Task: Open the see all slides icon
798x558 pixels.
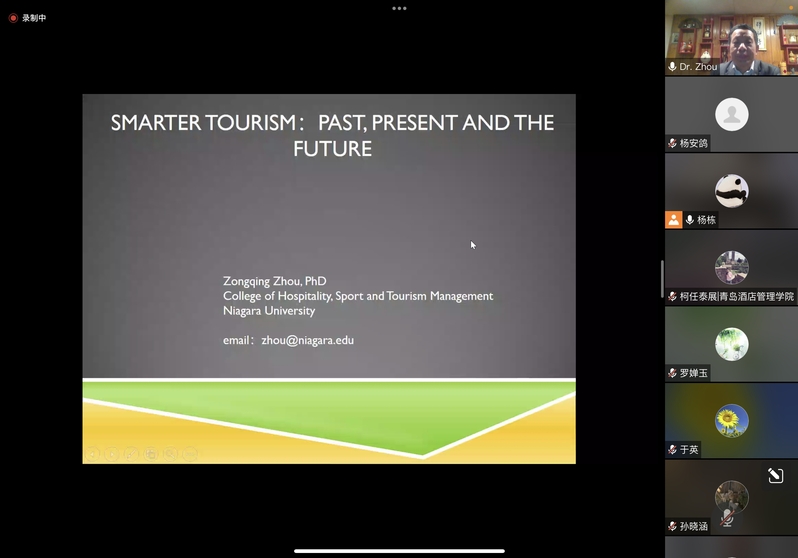Action: click(x=151, y=454)
